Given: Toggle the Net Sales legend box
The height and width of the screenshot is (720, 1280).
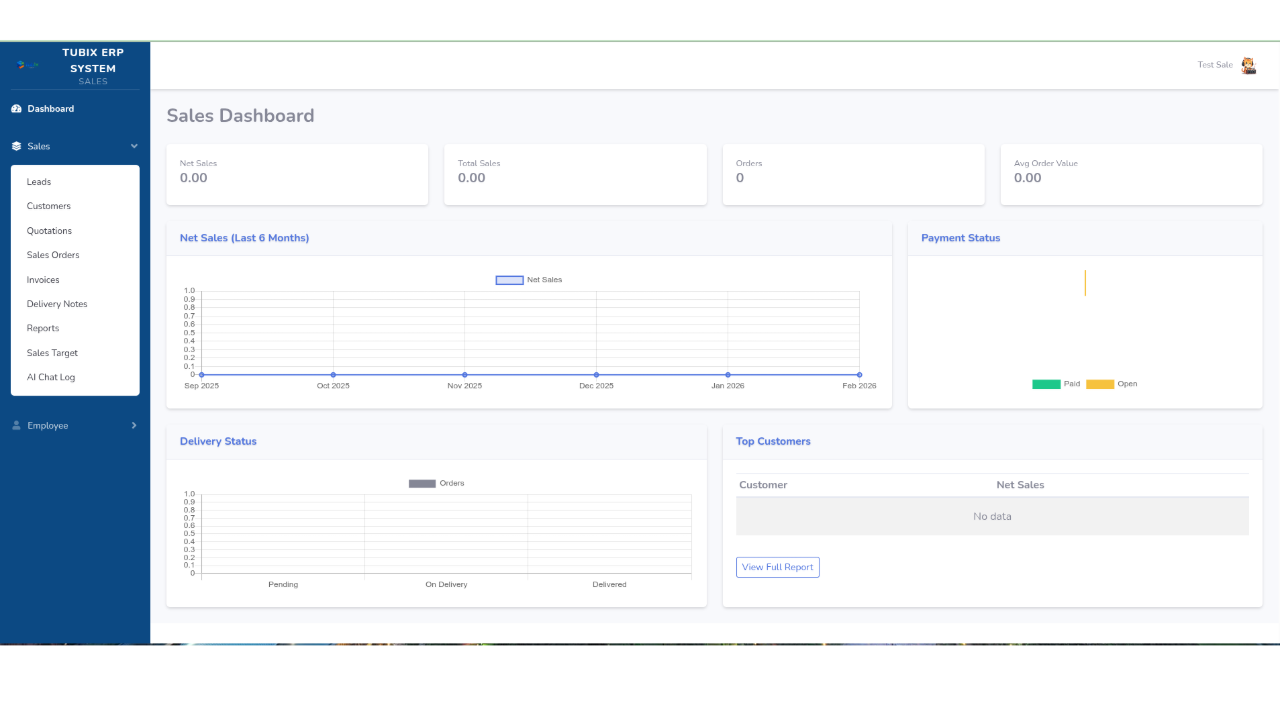Looking at the screenshot, I should click(509, 280).
